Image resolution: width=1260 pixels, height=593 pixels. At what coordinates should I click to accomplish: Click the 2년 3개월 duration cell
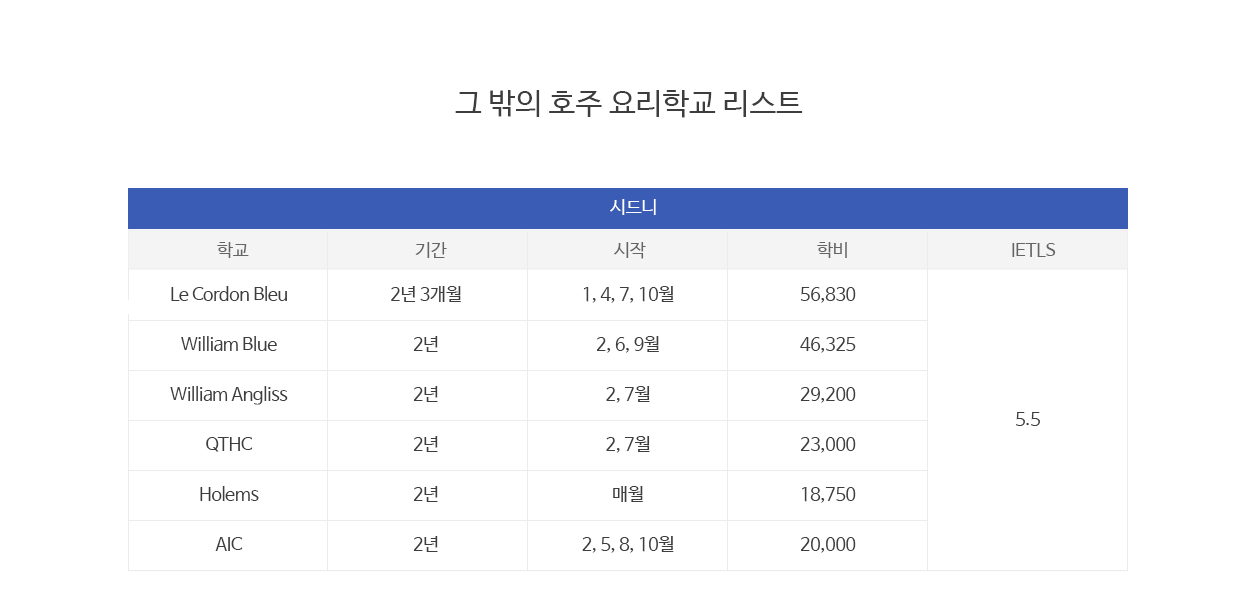(x=428, y=295)
